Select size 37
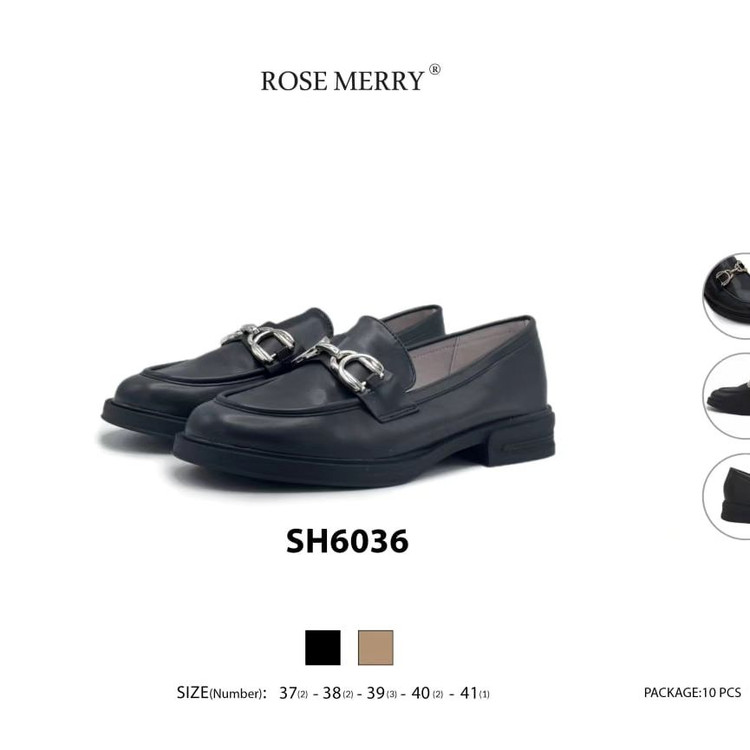Viewport: 750px width, 750px height. tap(293, 693)
